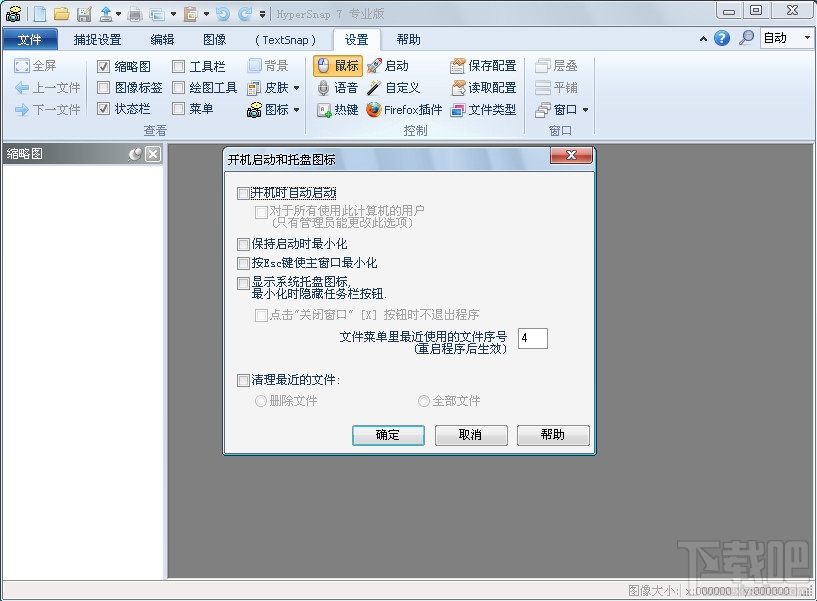The width and height of the screenshot is (817, 601).
Task: Check 保持启动时最小化 option
Action: [243, 243]
